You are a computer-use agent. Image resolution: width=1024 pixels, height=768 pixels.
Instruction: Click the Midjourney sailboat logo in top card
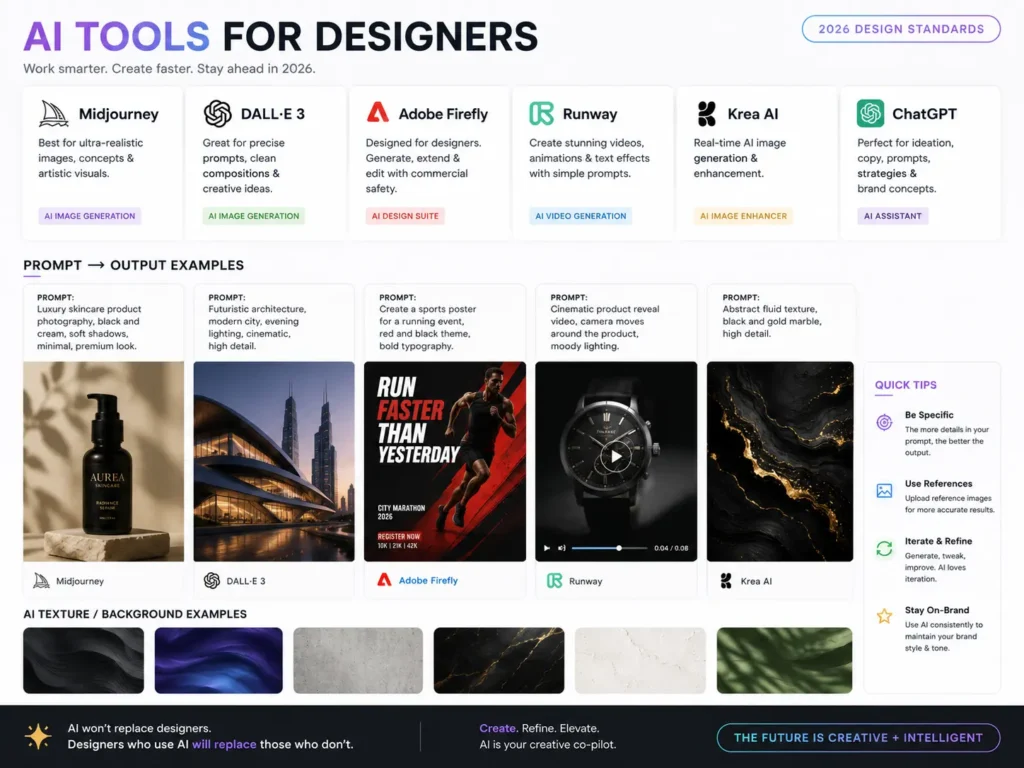coord(54,114)
